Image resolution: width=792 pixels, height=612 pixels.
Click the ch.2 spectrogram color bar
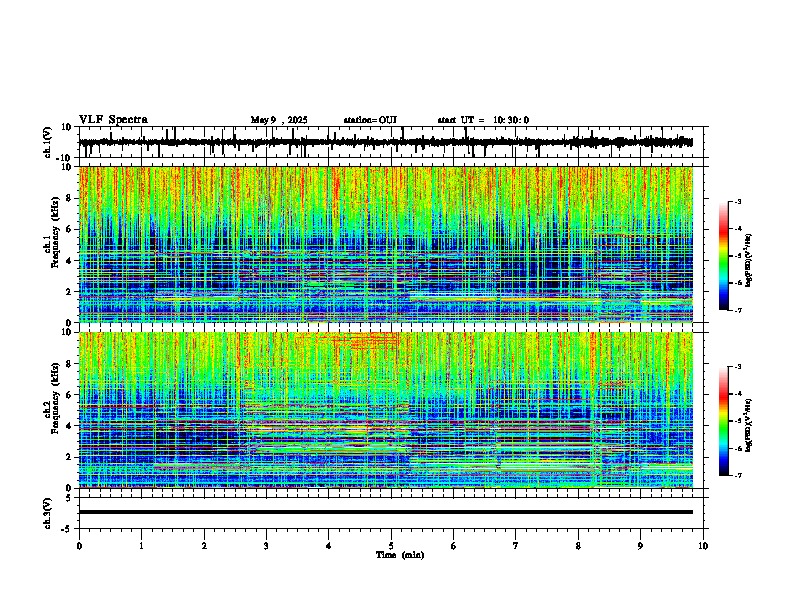(x=723, y=421)
